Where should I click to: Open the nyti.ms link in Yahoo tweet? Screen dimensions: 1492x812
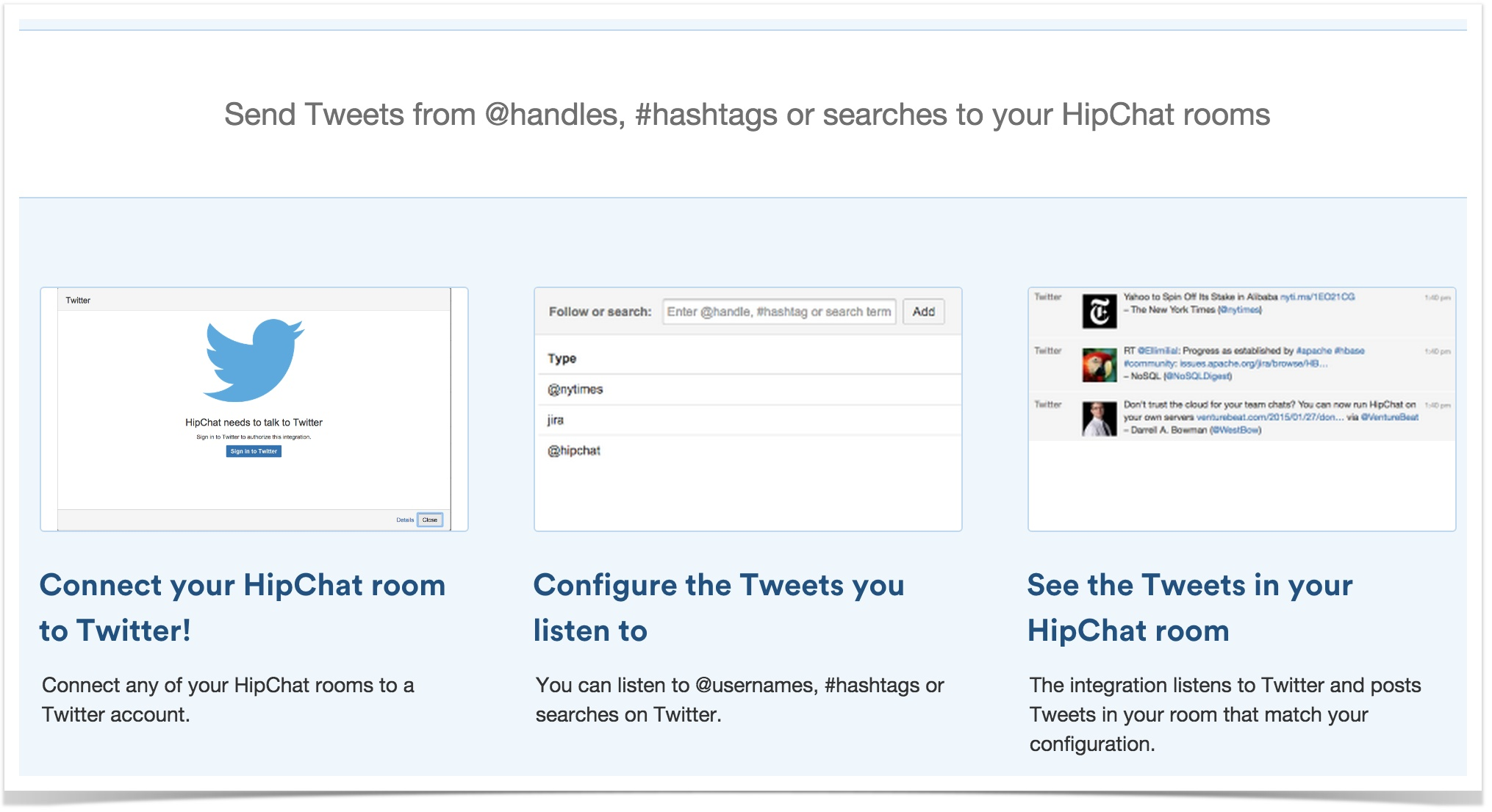coord(1317,297)
